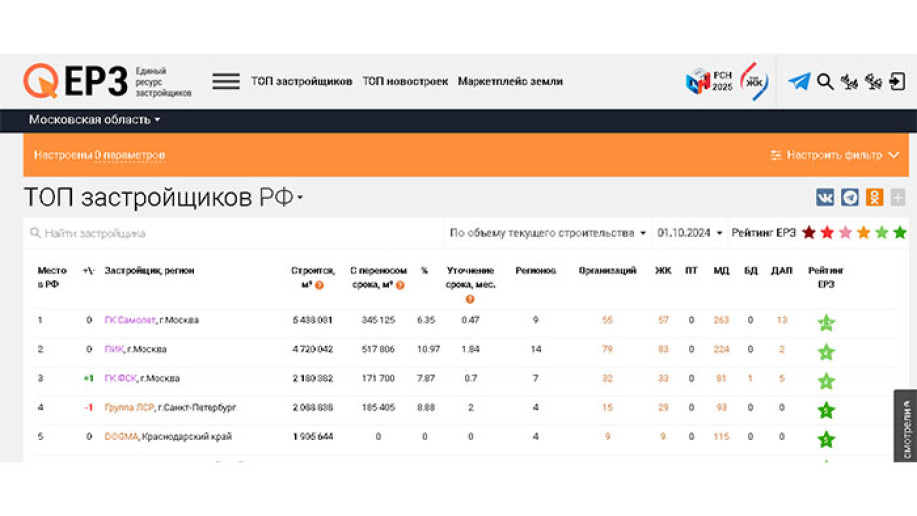Toggle the bright red rating star filter
The image size is (917, 516).
tap(827, 233)
